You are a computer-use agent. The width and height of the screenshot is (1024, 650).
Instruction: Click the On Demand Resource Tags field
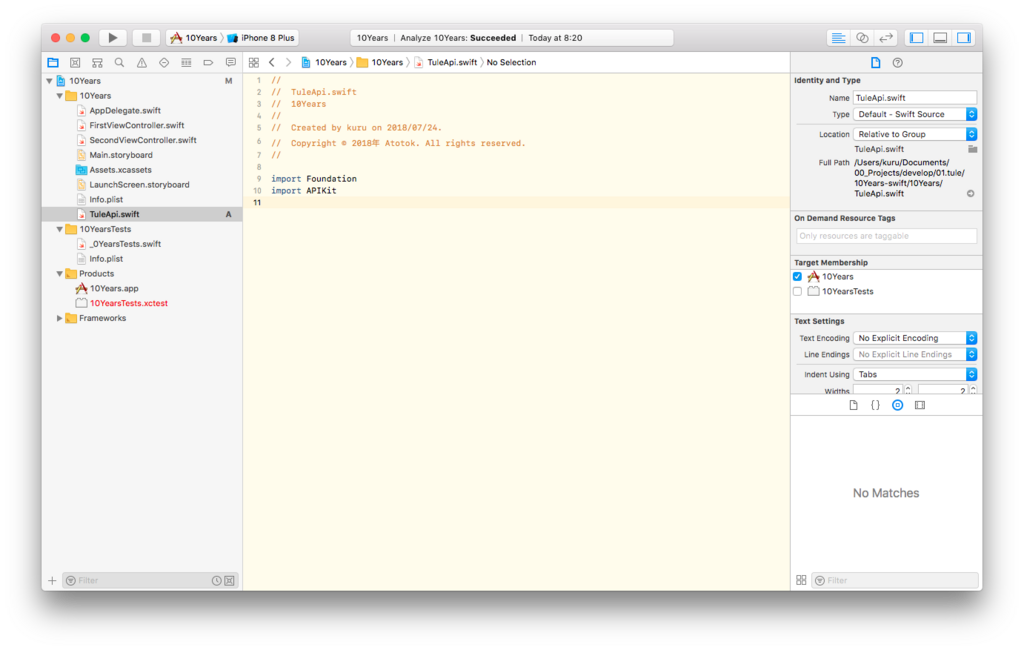(x=886, y=236)
